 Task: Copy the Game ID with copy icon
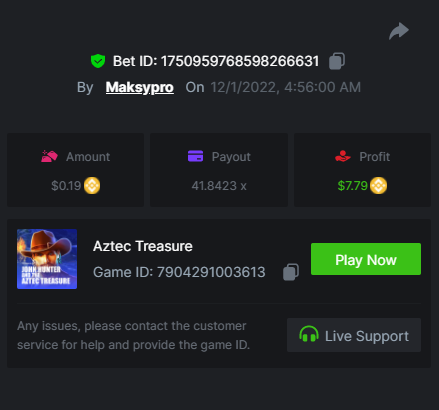point(291,272)
